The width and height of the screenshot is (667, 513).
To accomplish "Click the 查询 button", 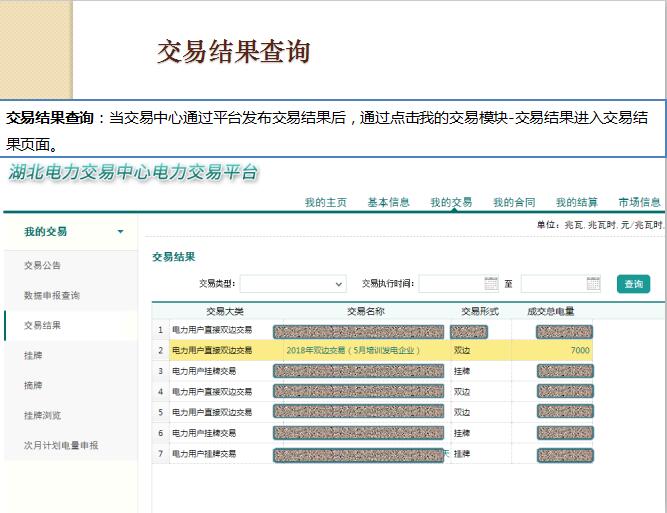I will coord(633,284).
